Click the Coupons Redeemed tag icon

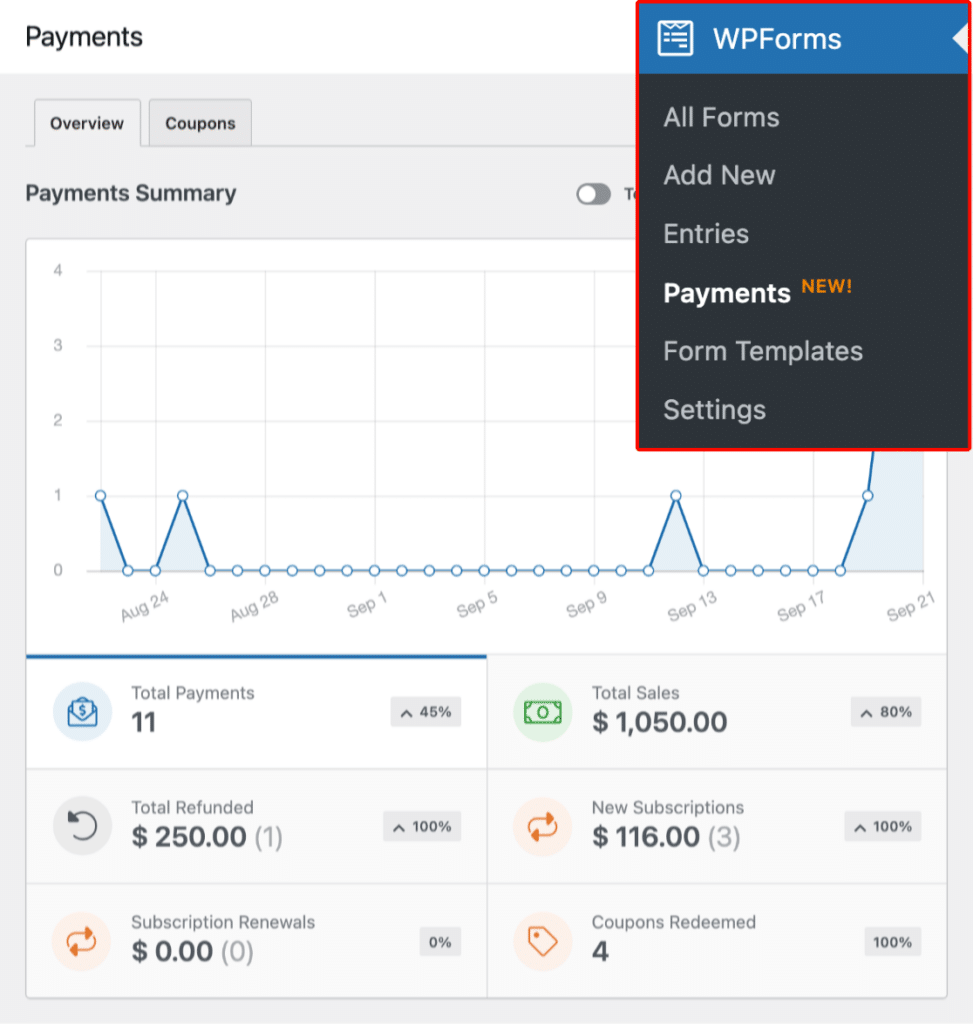click(542, 941)
